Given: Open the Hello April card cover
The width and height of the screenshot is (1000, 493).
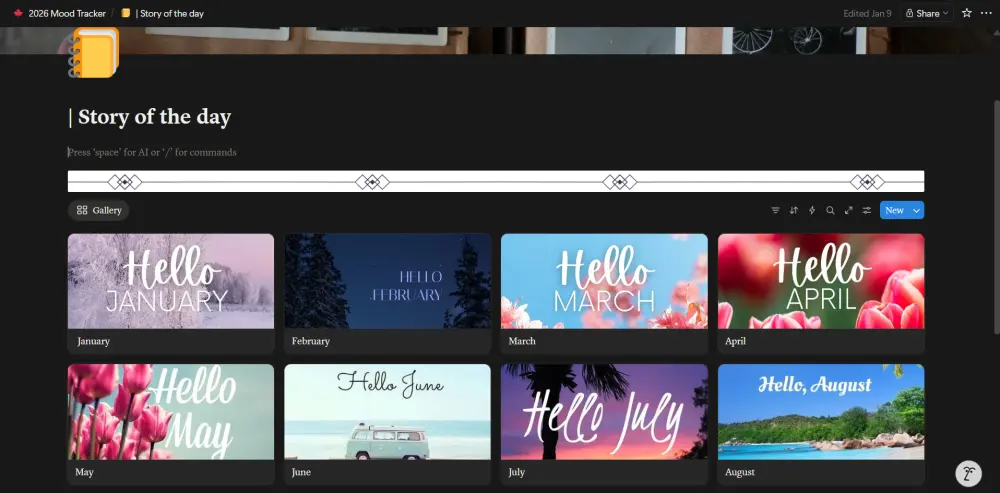Looking at the screenshot, I should coord(821,281).
